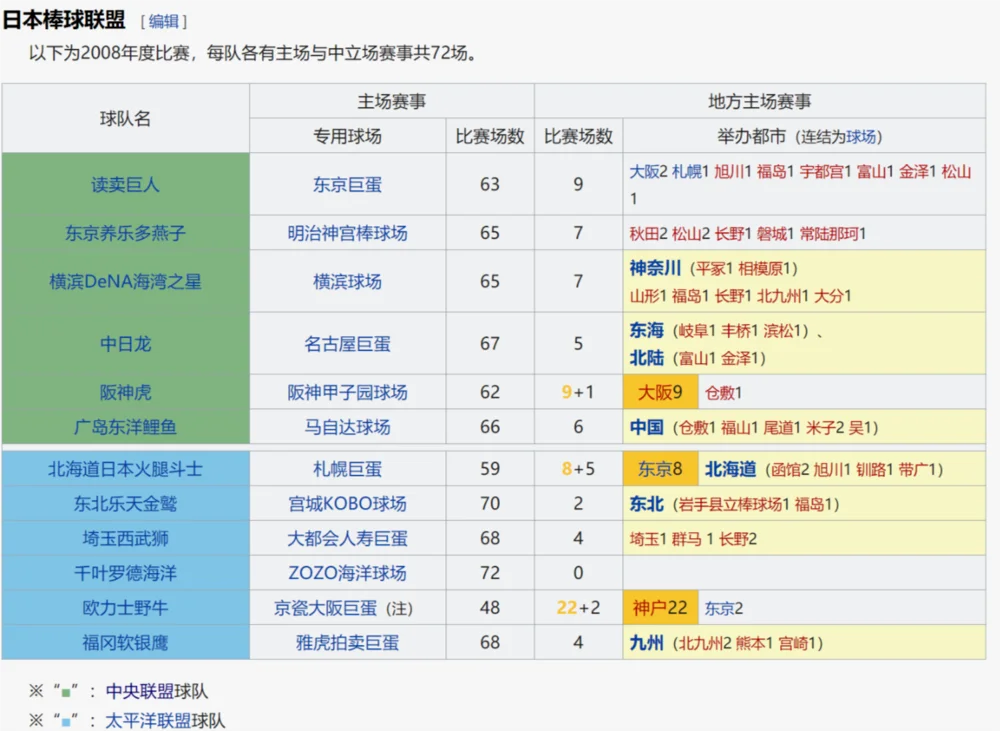Open the 米子2 city link

pyautogui.click(x=825, y=427)
